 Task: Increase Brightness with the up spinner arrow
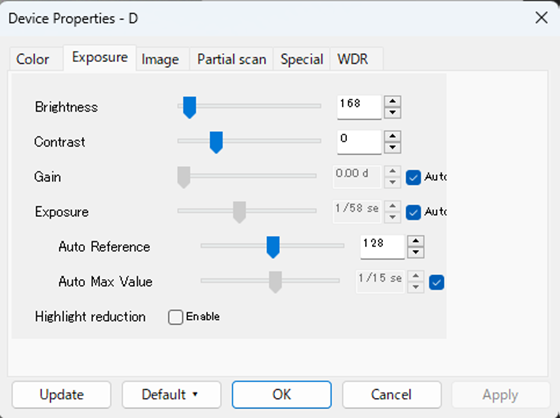click(x=392, y=101)
